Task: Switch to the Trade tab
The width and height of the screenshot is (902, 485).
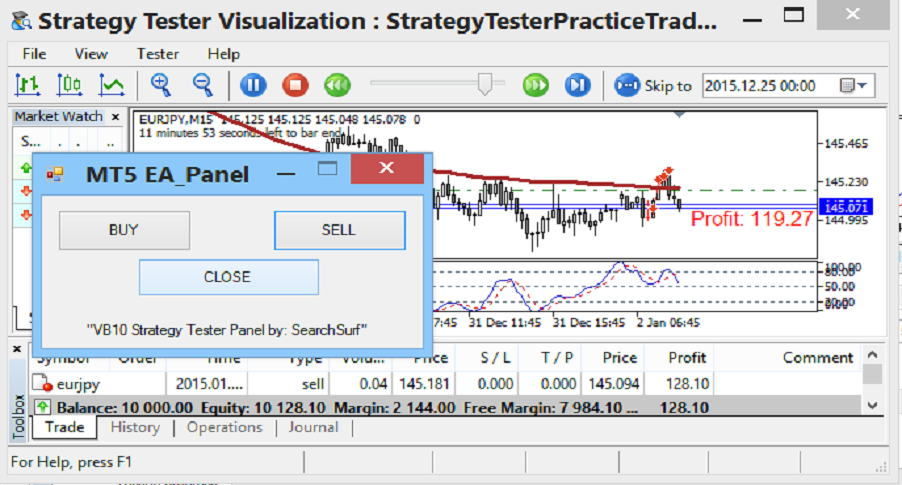Action: [x=64, y=427]
